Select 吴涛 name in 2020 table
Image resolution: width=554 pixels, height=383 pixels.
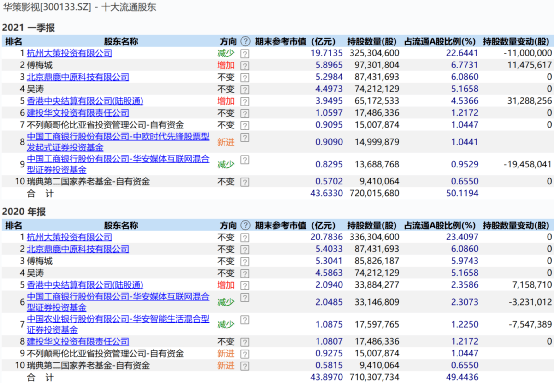click(x=35, y=273)
